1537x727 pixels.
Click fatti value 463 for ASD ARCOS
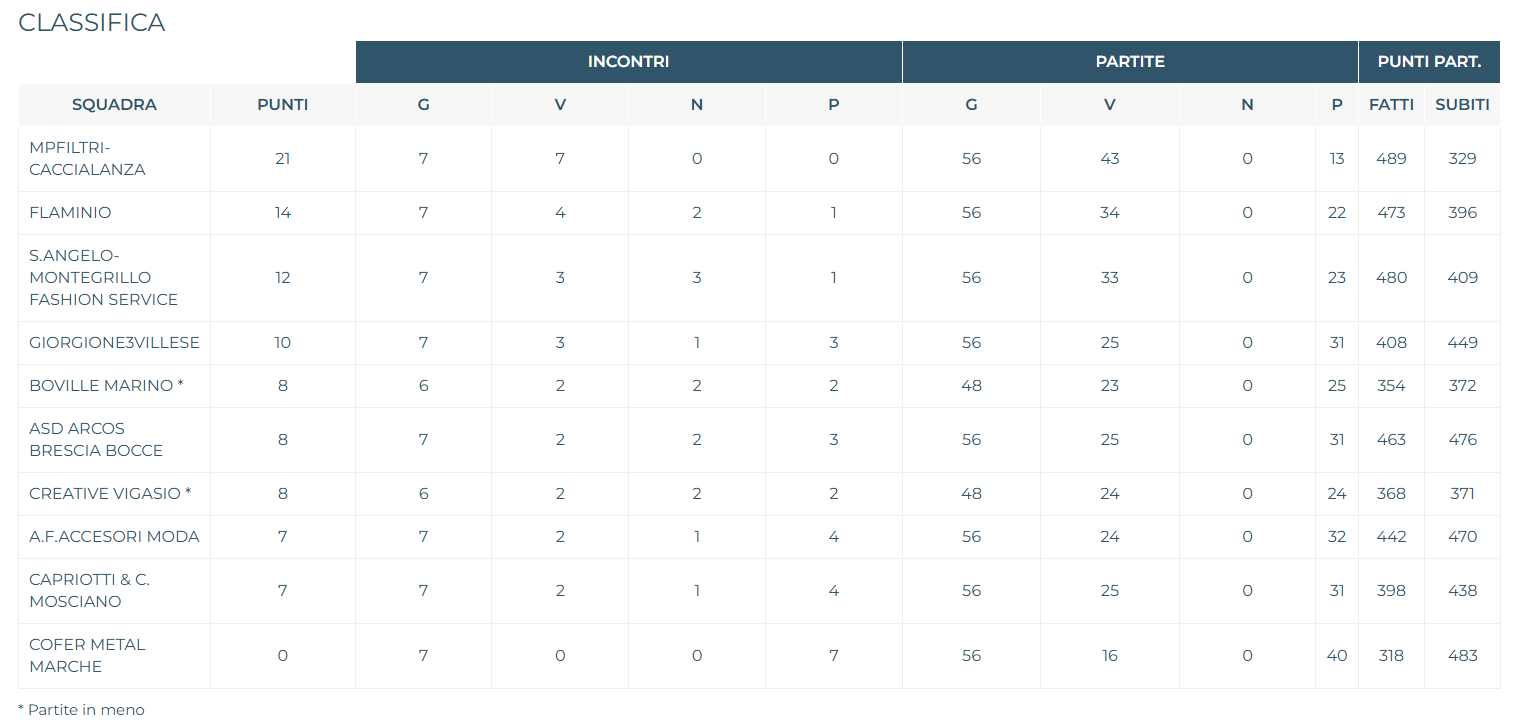1391,440
